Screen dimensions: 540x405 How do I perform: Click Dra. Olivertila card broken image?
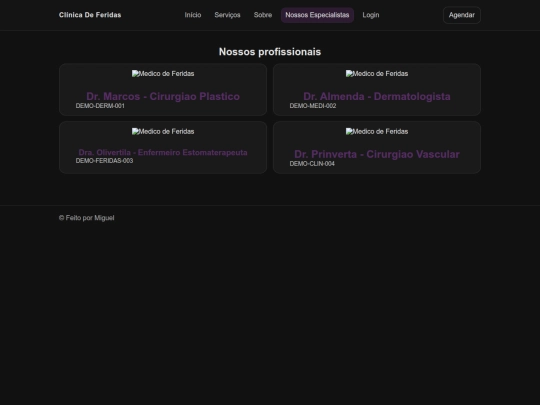click(x=163, y=132)
